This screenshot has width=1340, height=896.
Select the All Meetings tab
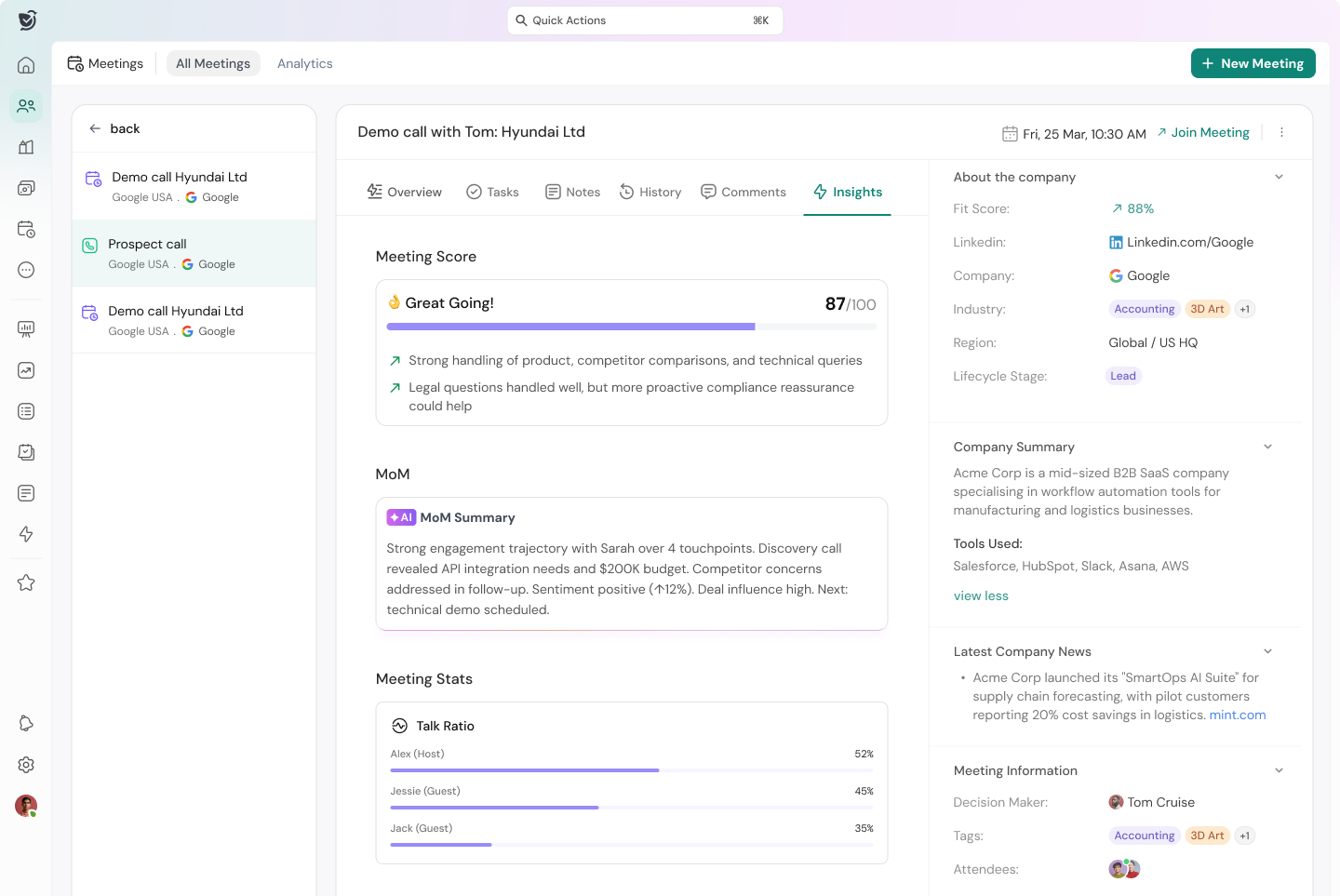213,63
